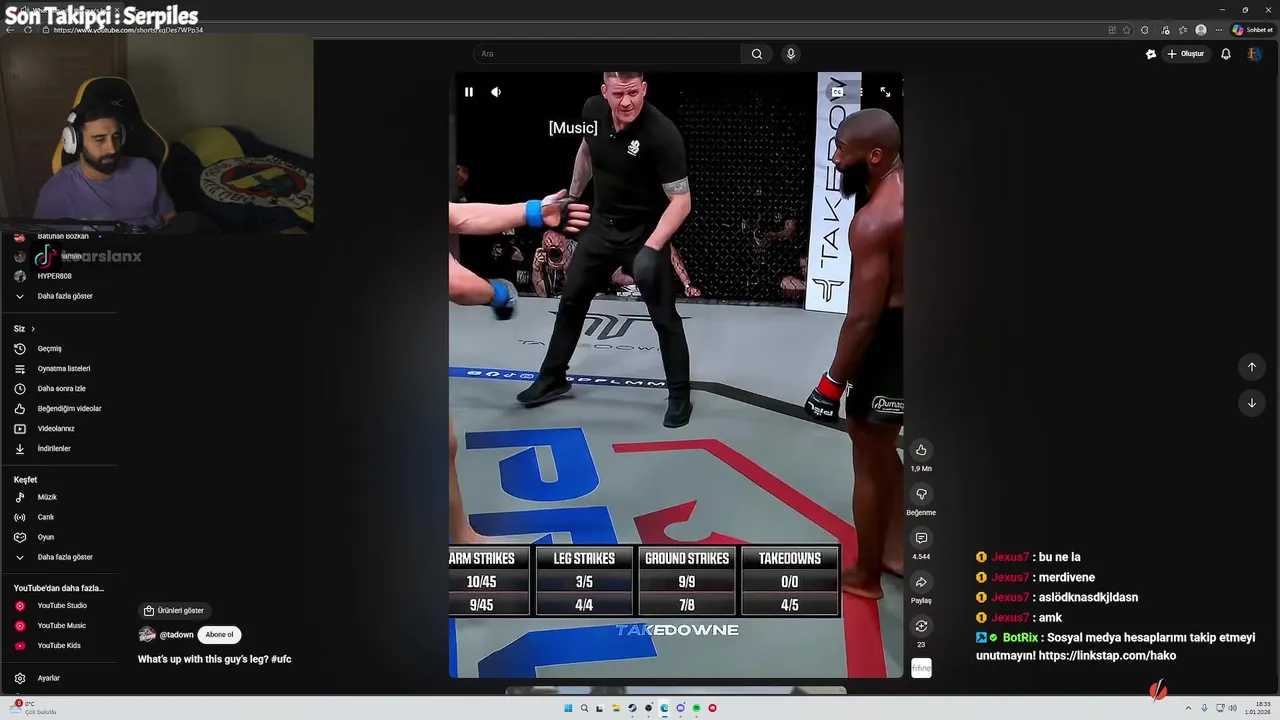The height and width of the screenshot is (720, 1280).
Task: Go to next Short with down arrow
Action: pos(1251,403)
